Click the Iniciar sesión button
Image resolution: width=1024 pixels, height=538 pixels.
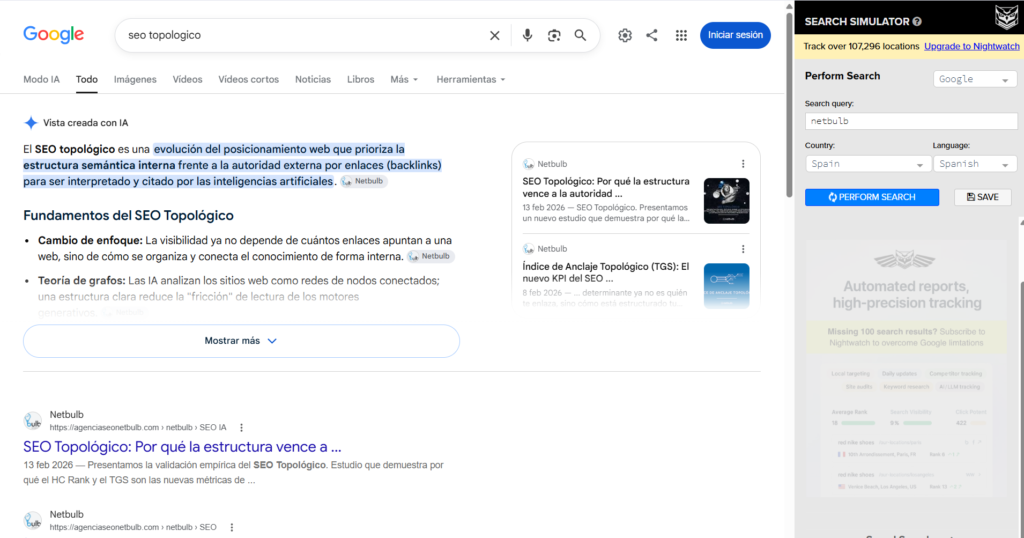[735, 35]
